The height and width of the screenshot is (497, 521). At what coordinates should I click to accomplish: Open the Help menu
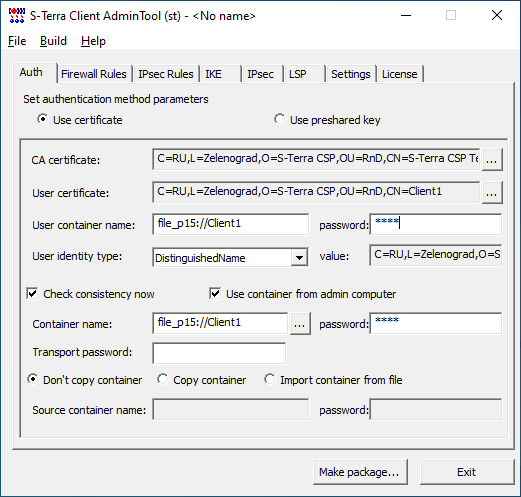click(x=93, y=41)
